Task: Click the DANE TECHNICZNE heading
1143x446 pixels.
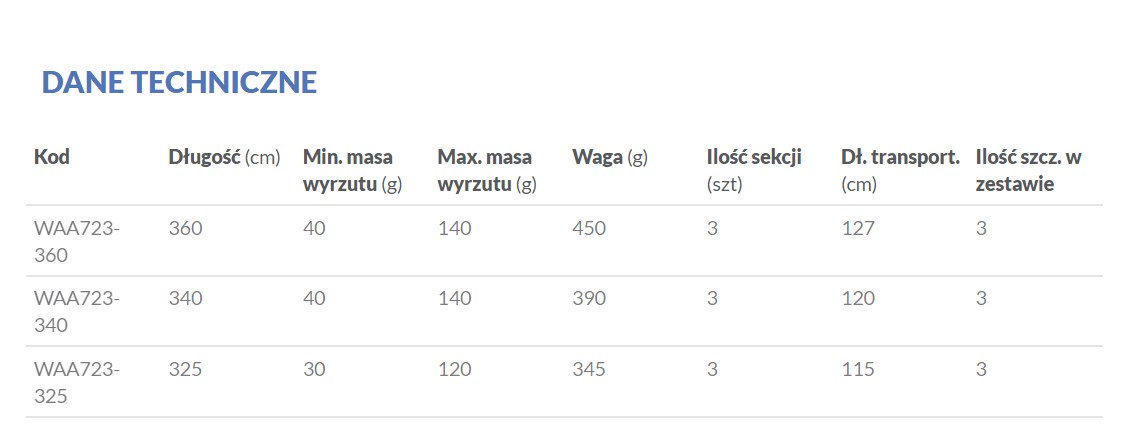Action: point(179,82)
